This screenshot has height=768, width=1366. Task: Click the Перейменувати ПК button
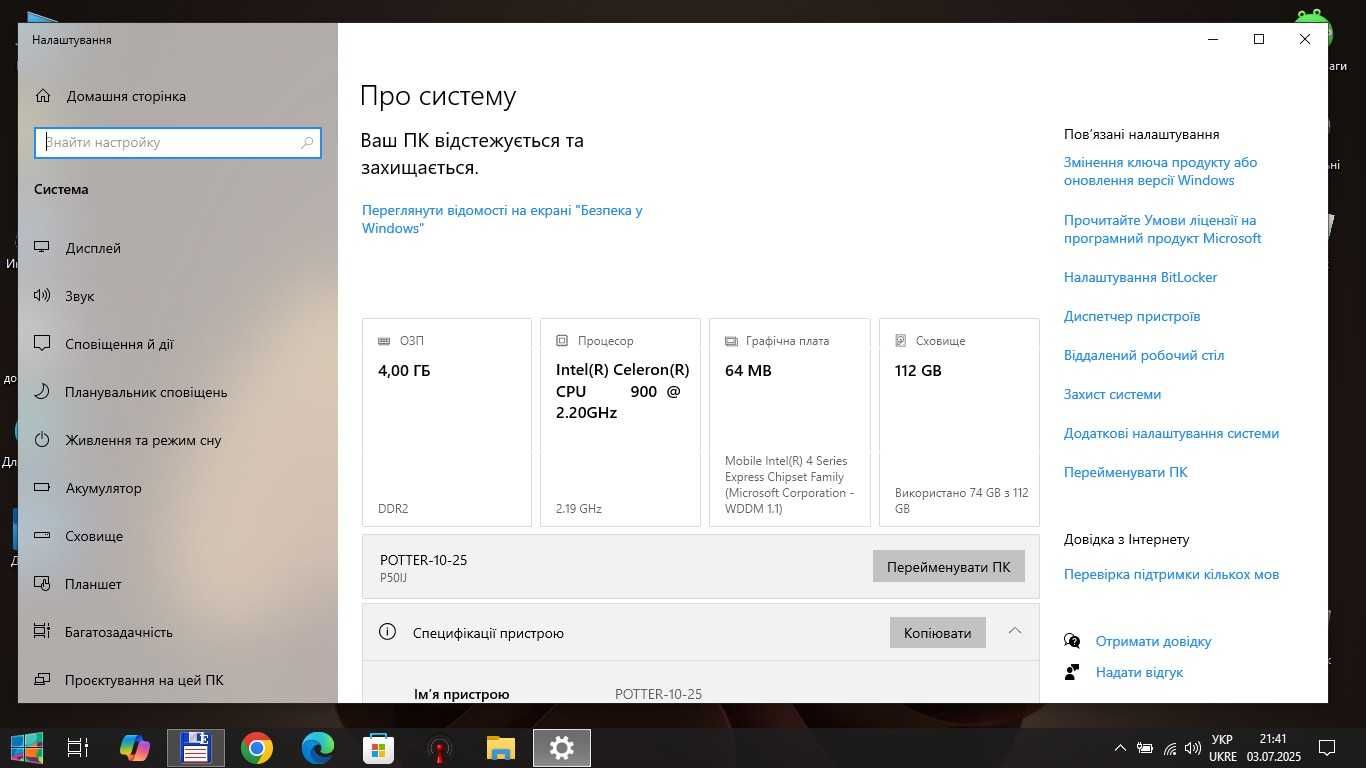948,566
